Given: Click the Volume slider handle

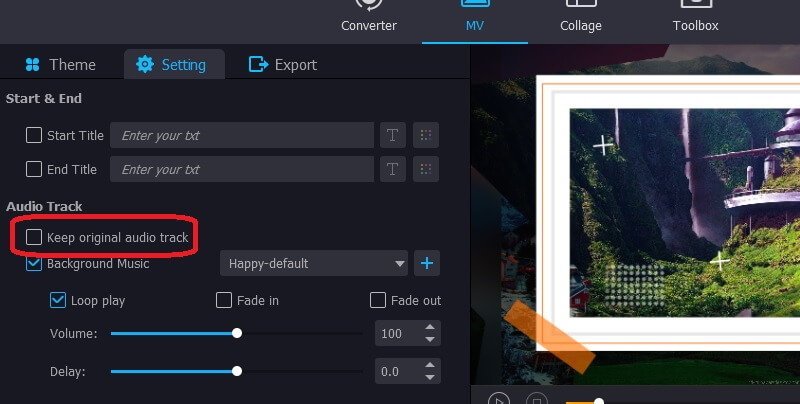Looking at the screenshot, I should point(237,333).
